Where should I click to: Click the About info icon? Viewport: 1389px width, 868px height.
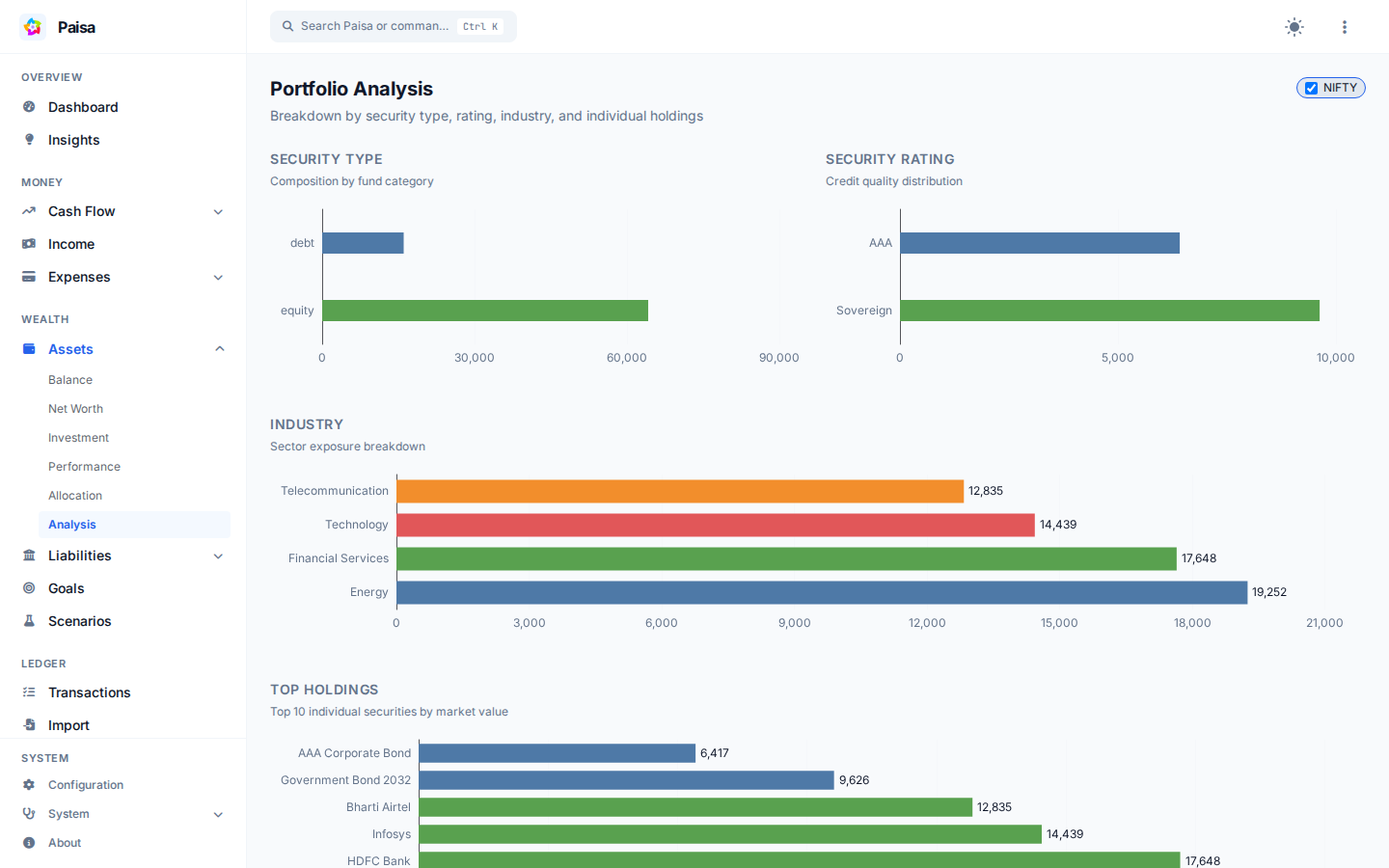(29, 843)
